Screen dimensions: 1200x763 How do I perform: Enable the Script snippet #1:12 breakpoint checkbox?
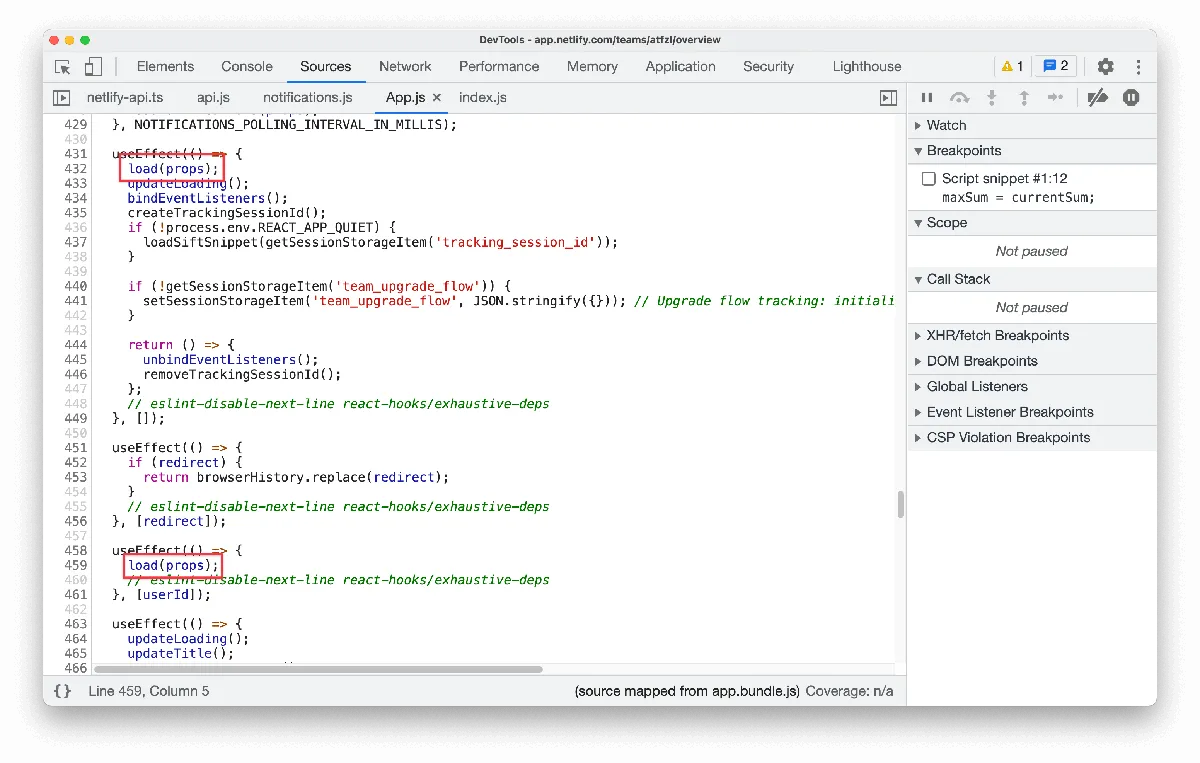pyautogui.click(x=928, y=179)
